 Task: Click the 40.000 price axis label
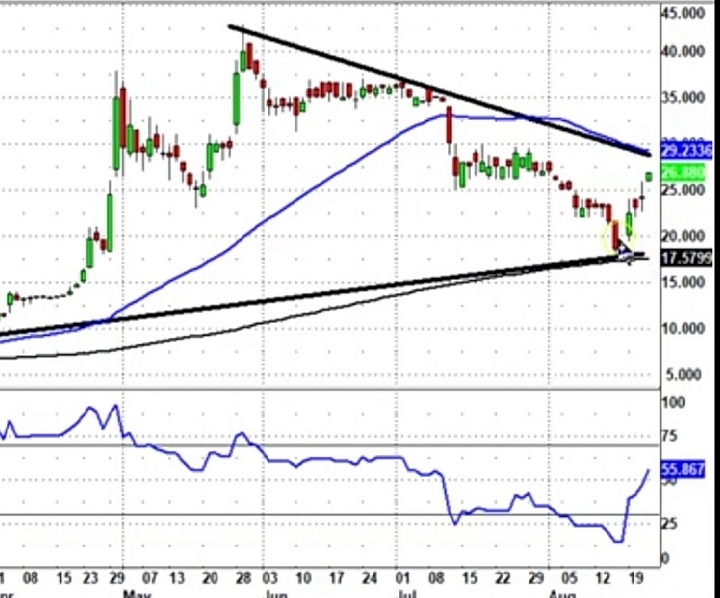[x=684, y=51]
